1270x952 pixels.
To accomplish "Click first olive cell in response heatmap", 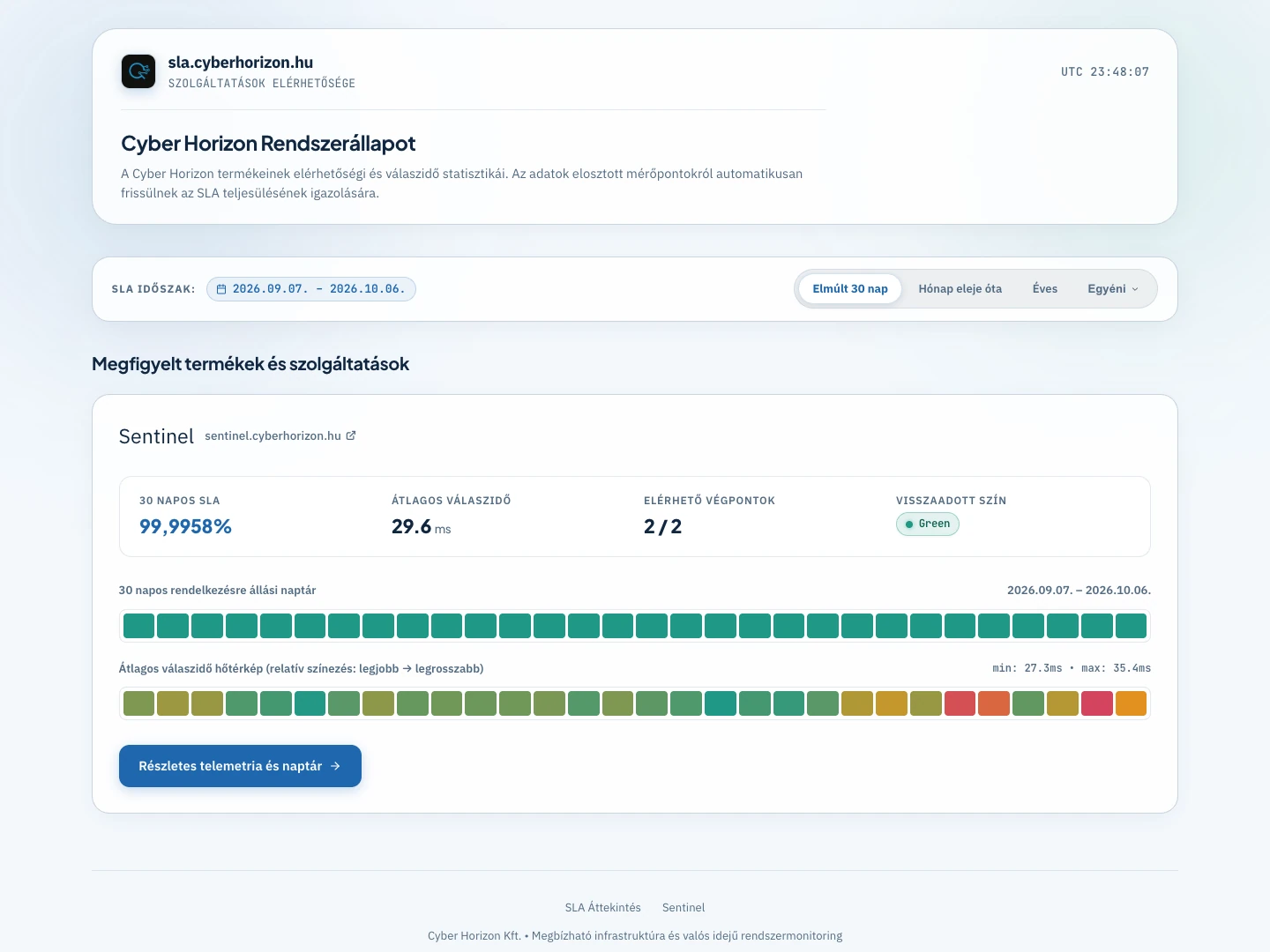I will 138,703.
